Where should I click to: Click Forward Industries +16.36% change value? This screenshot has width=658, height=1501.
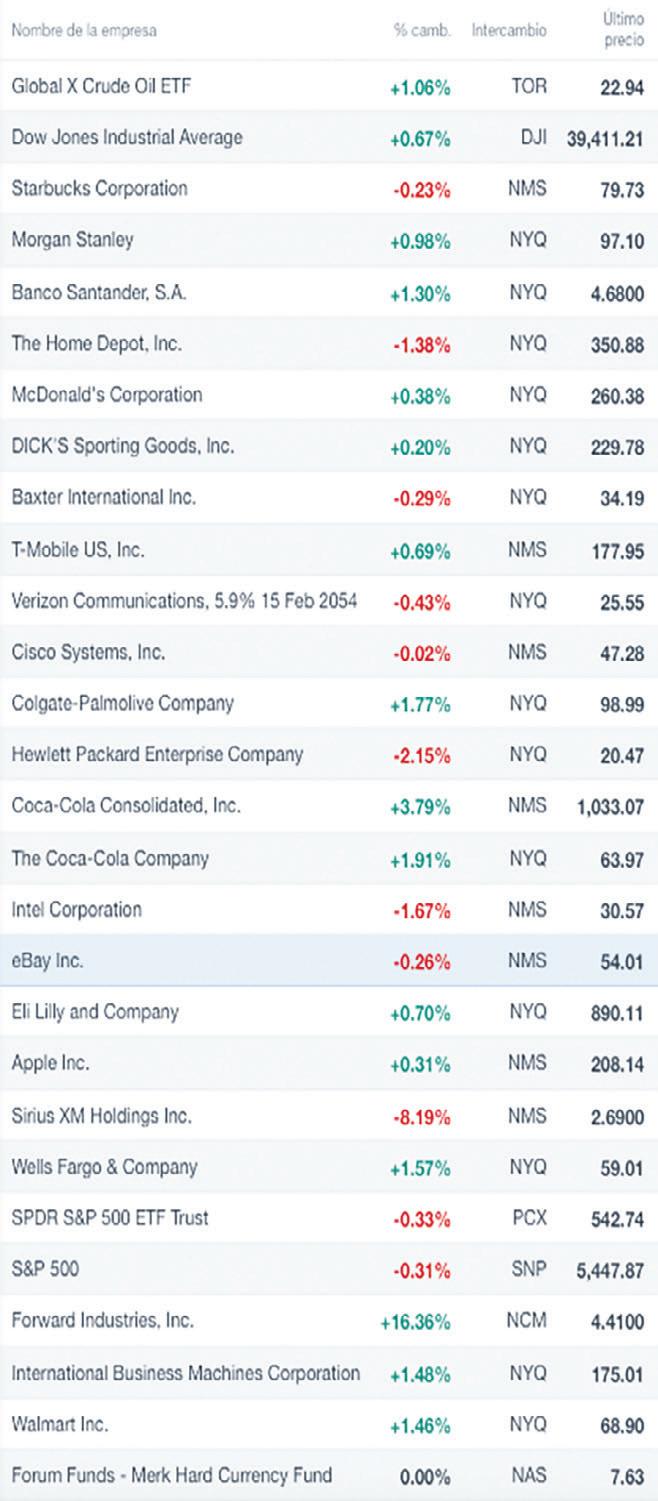coord(415,1321)
